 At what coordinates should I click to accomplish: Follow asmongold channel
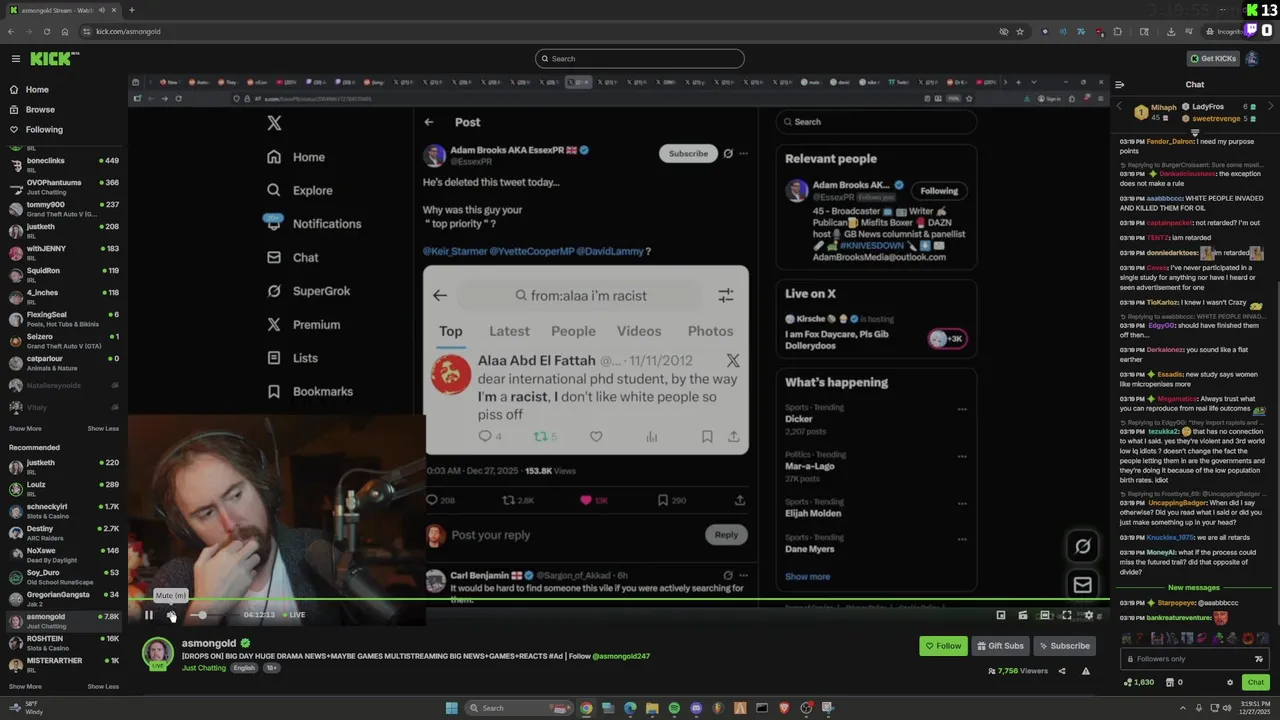tap(943, 646)
